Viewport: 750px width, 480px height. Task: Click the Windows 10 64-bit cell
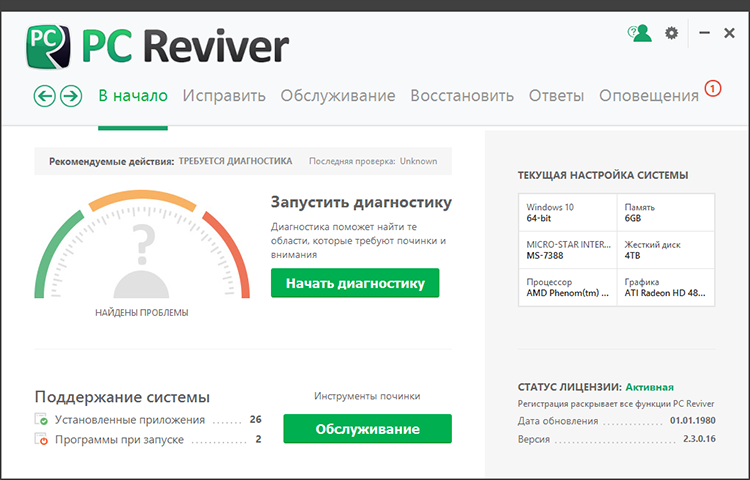click(568, 213)
